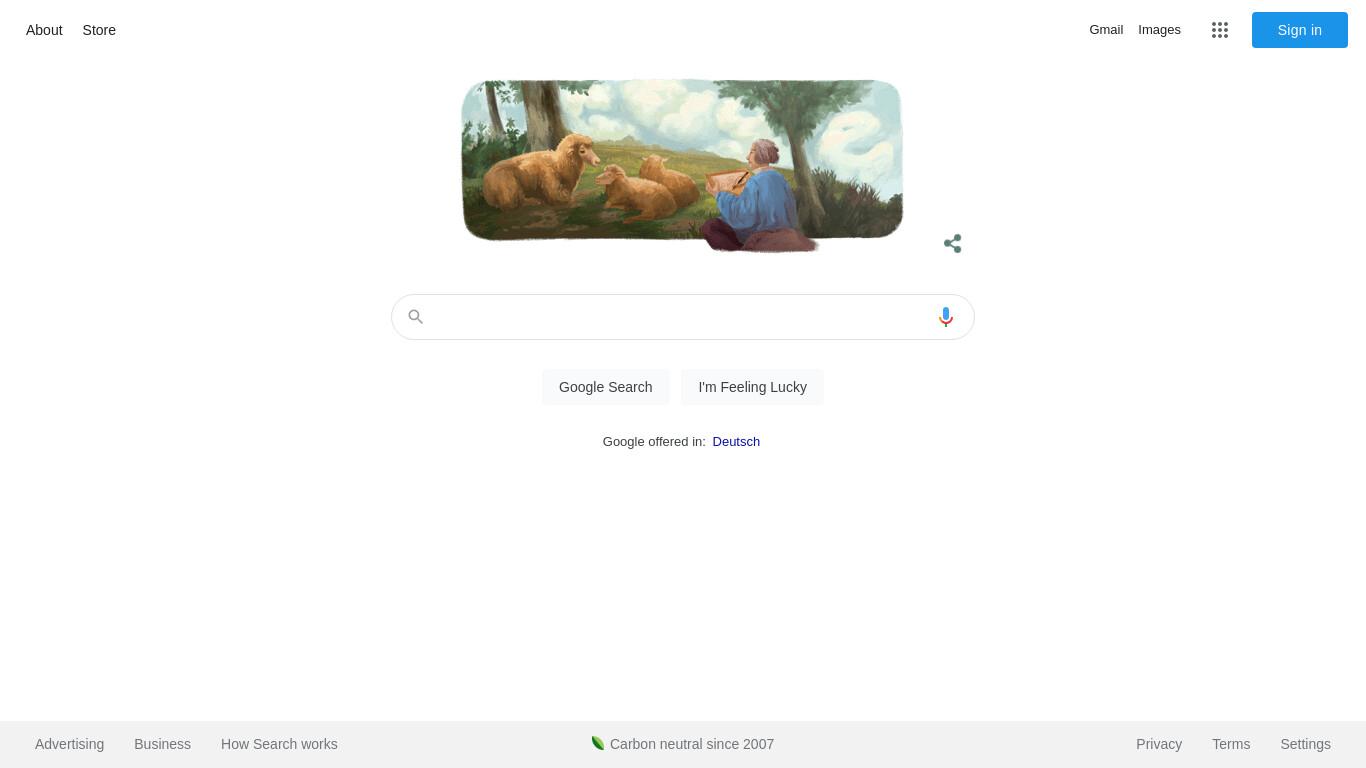Click the Google Search button

[605, 387]
